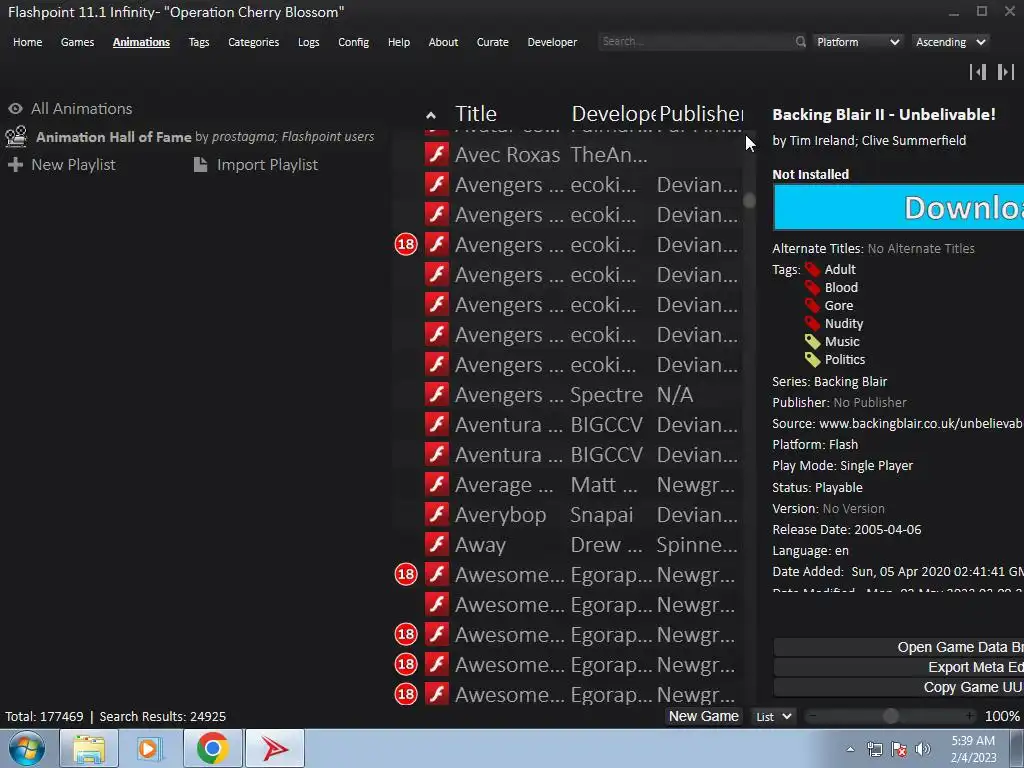Open the Platform sort-by dropdown
Screen dimensions: 1024x768
(858, 42)
